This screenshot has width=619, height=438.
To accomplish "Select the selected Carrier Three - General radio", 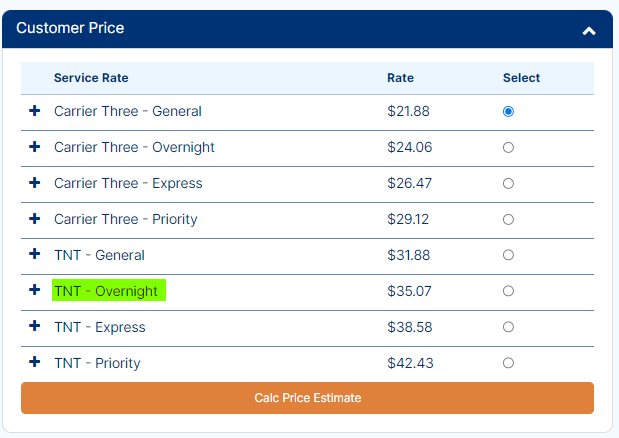I will point(508,112).
